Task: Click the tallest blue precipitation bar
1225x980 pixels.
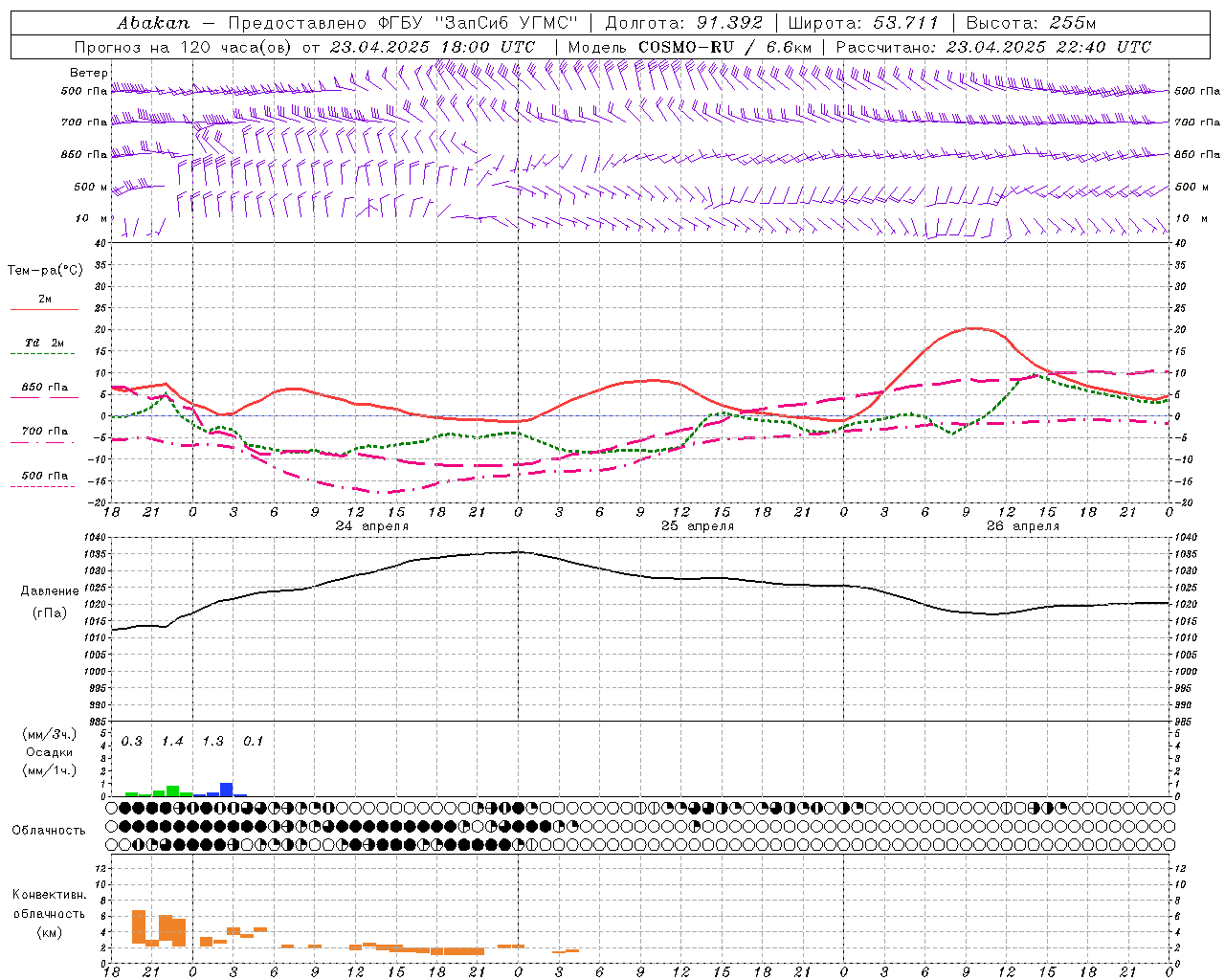Action: pyautogui.click(x=227, y=790)
